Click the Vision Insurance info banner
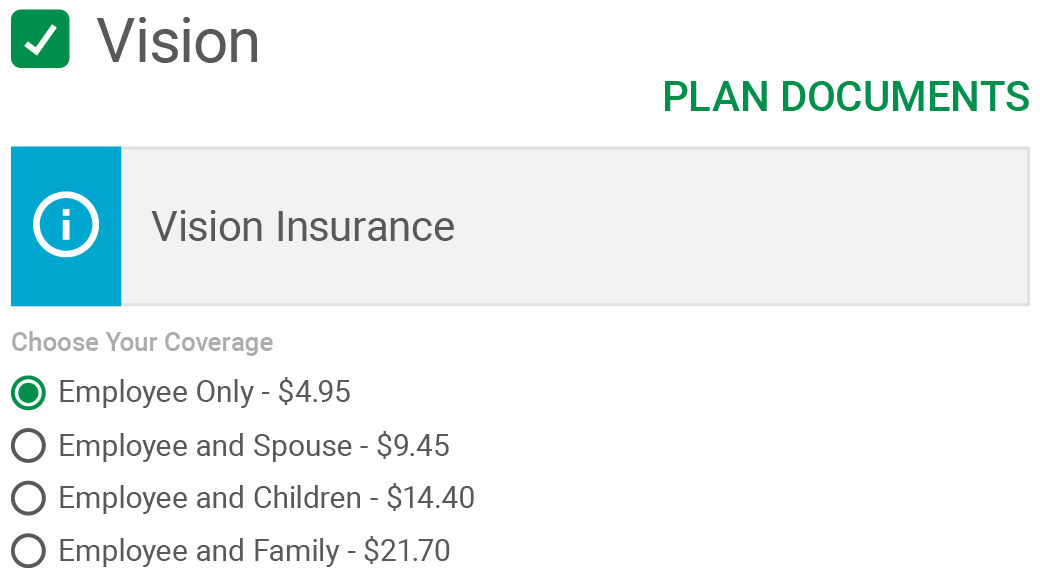The image size is (1040, 587). click(520, 226)
